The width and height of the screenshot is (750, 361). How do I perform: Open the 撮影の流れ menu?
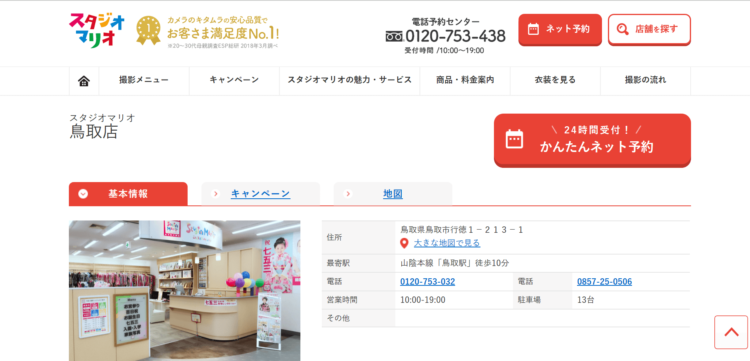[645, 80]
